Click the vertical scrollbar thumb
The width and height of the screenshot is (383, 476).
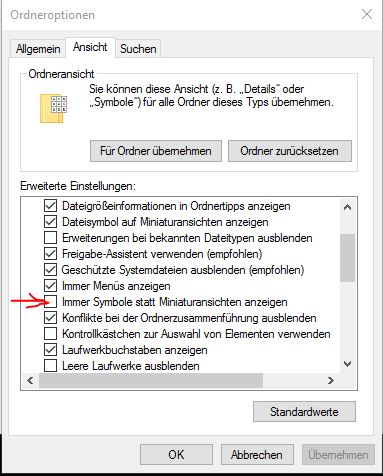[x=347, y=258]
